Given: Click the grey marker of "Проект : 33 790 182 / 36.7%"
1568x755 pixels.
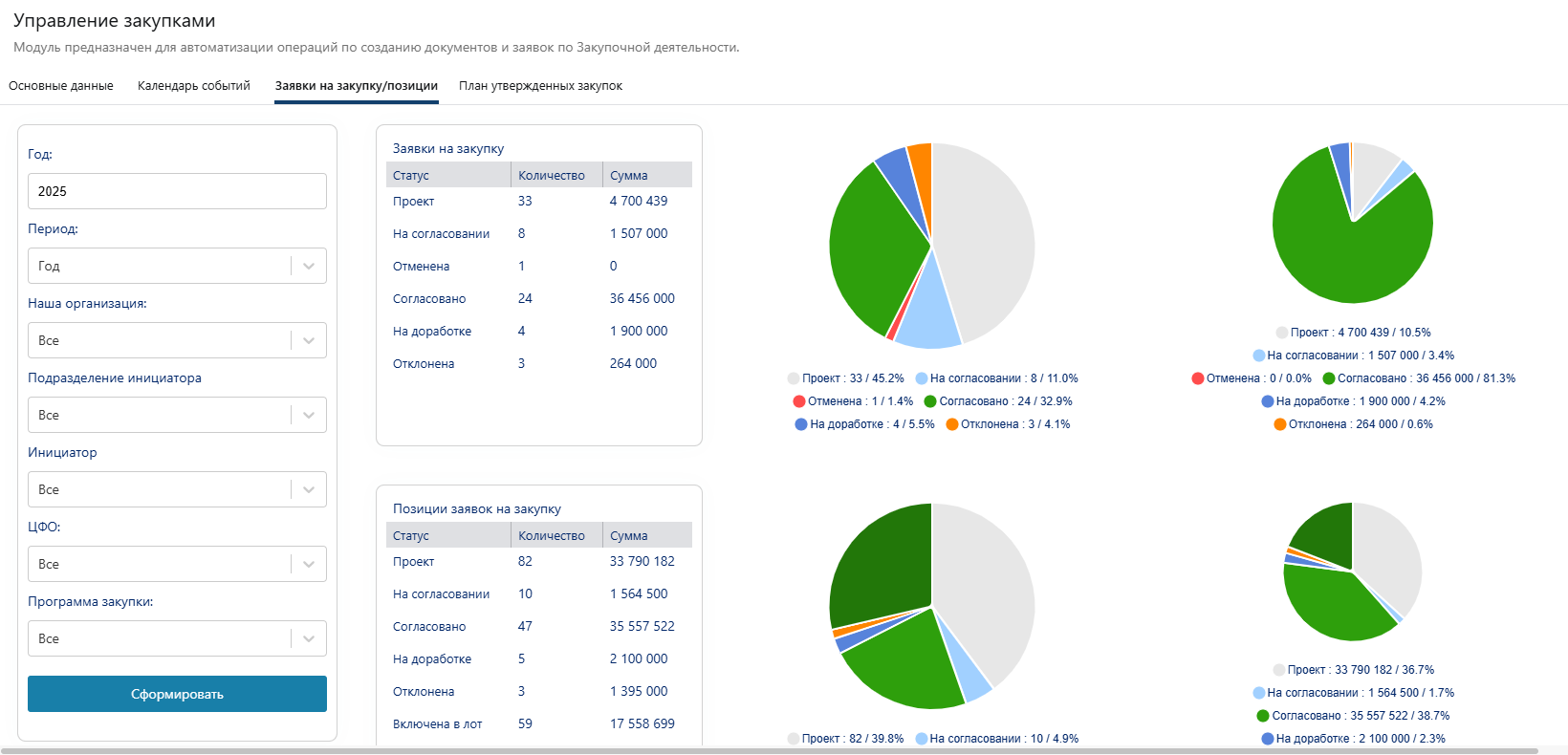Looking at the screenshot, I should click(1279, 670).
